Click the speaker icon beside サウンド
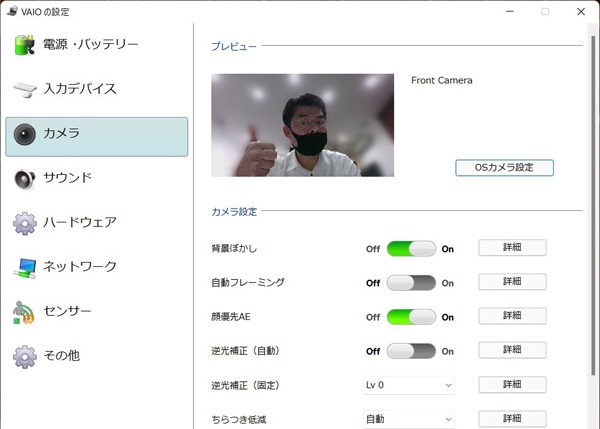This screenshot has width=600, height=429. pos(25,179)
